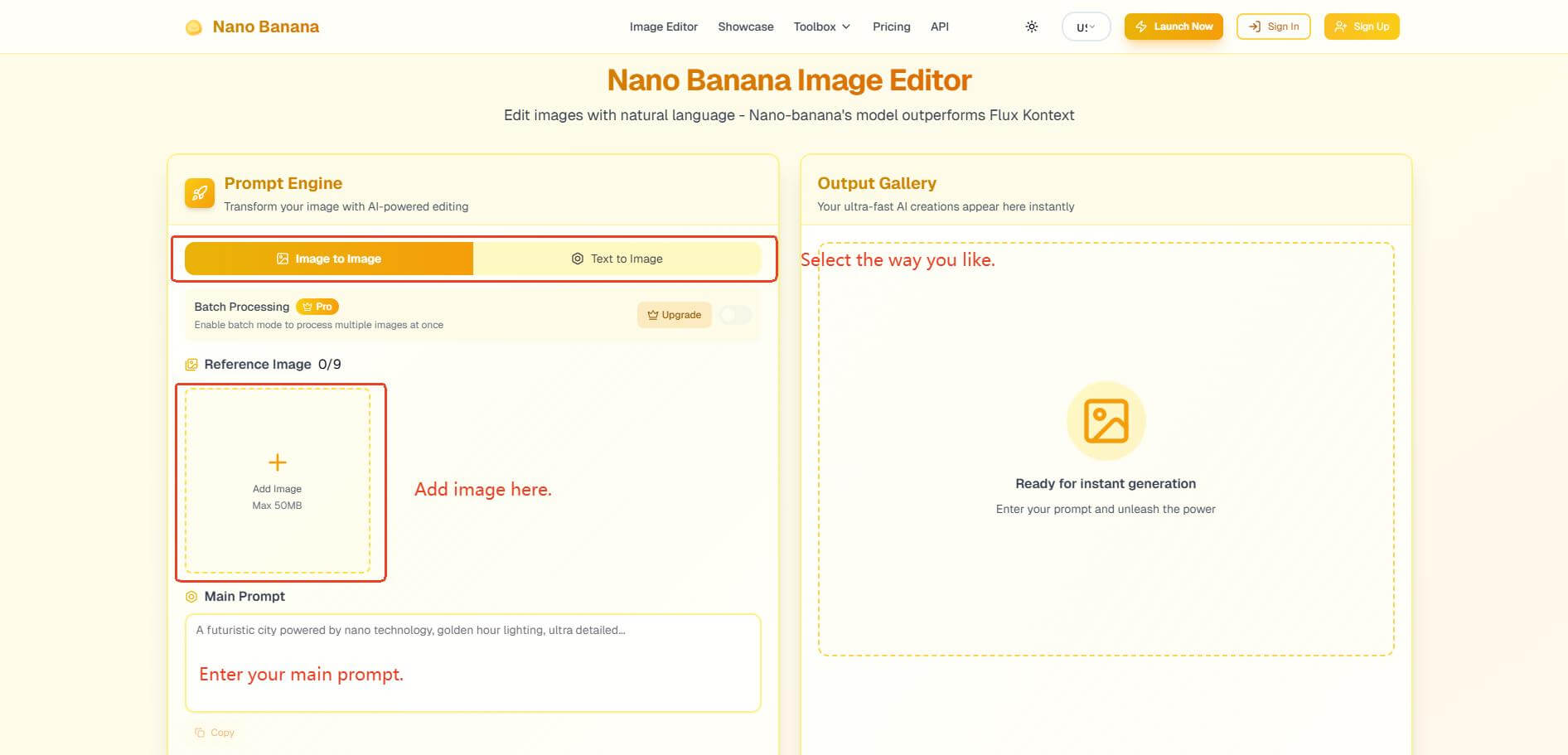The image size is (1568, 755).
Task: Expand the Toolbox dropdown menu
Action: [x=821, y=26]
